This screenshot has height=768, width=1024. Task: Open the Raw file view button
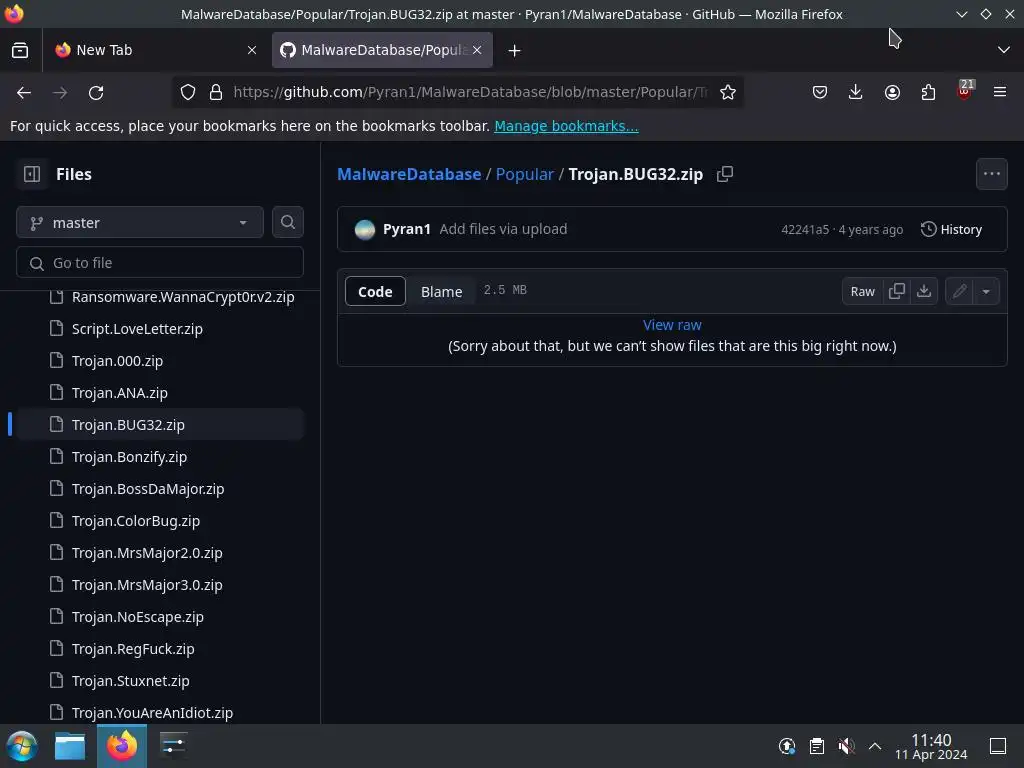(863, 291)
